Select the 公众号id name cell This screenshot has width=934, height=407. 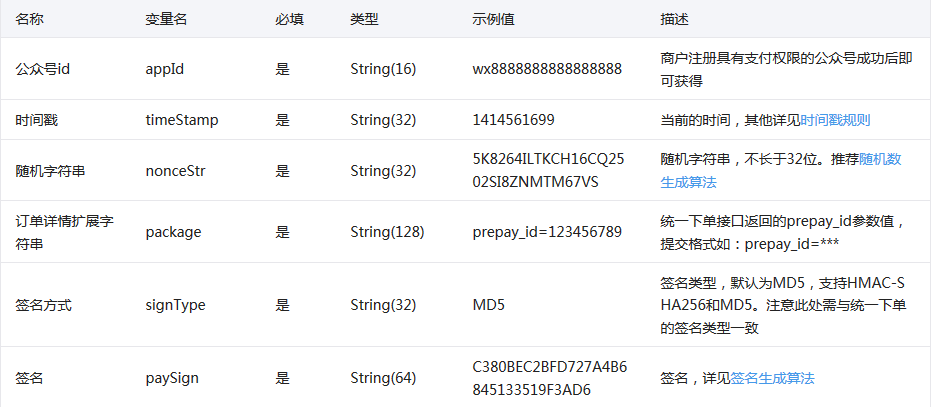(42, 69)
